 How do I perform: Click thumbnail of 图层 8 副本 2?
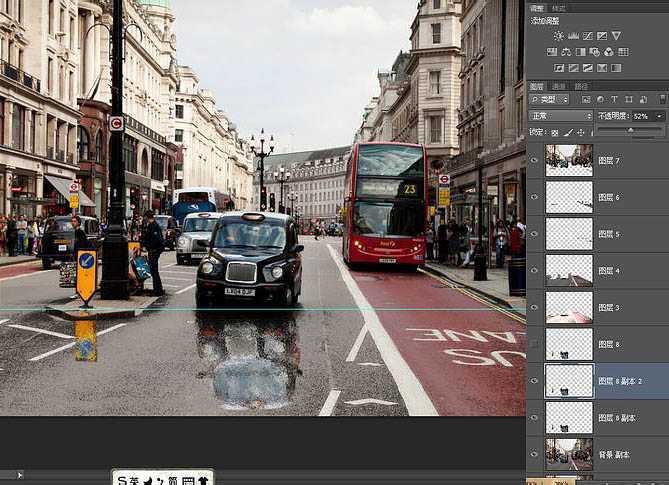tap(569, 380)
